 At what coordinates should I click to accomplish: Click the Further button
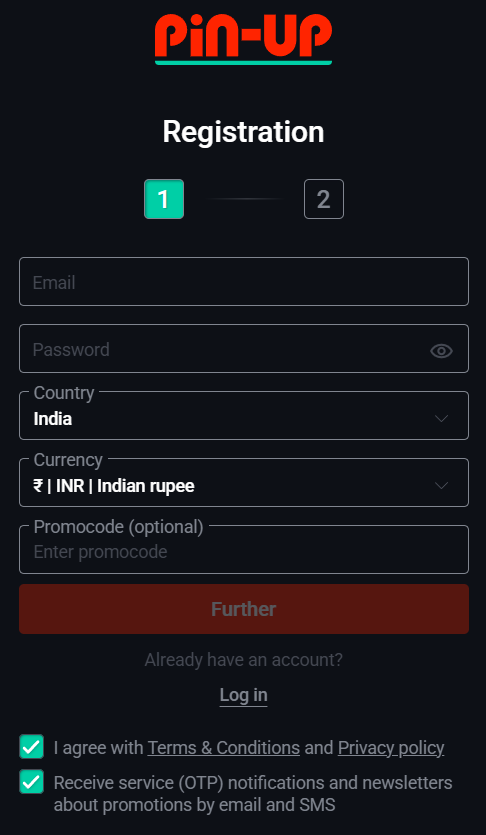coord(244,609)
